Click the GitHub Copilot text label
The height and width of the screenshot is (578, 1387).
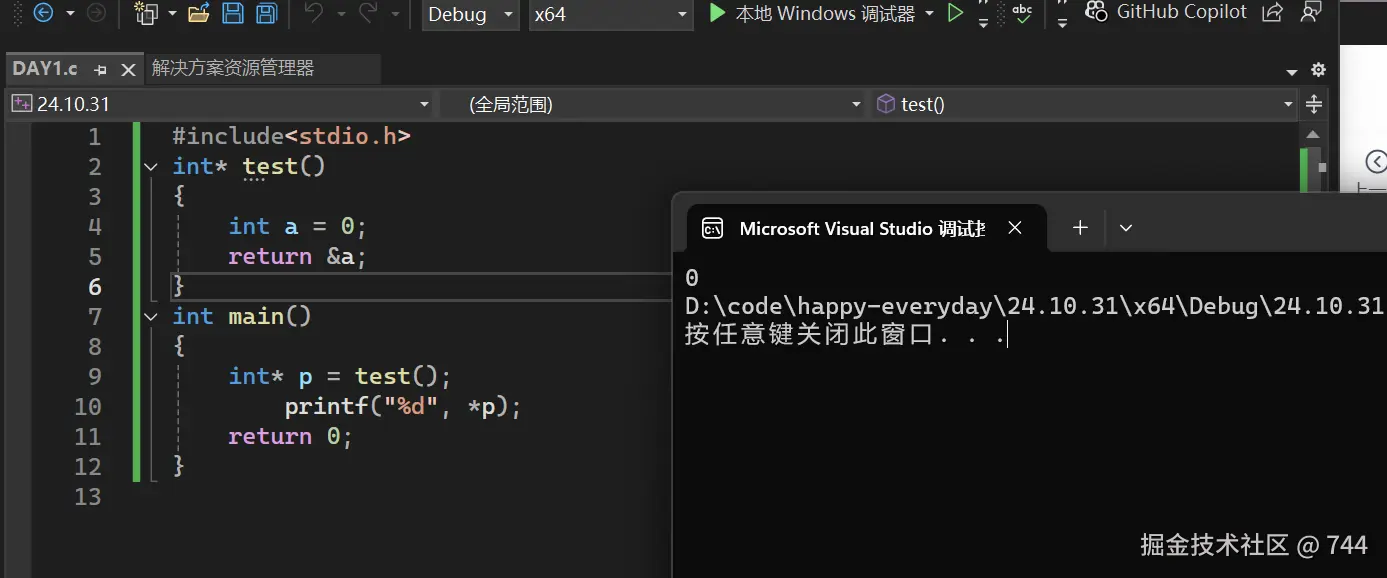coord(1181,12)
